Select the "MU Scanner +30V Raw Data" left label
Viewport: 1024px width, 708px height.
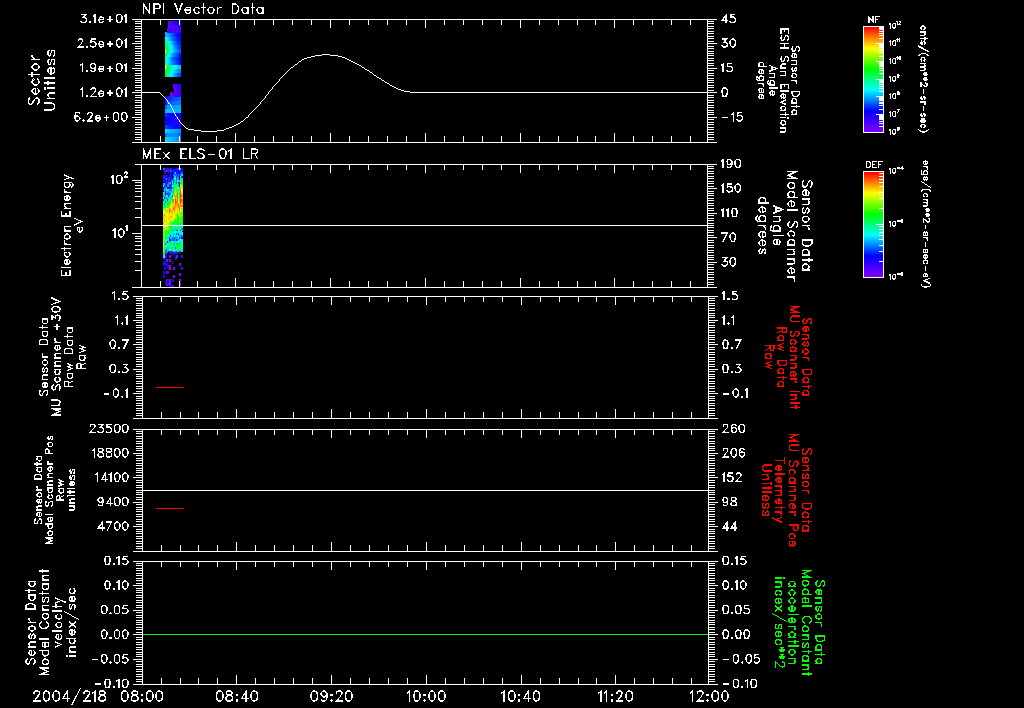tap(62, 357)
